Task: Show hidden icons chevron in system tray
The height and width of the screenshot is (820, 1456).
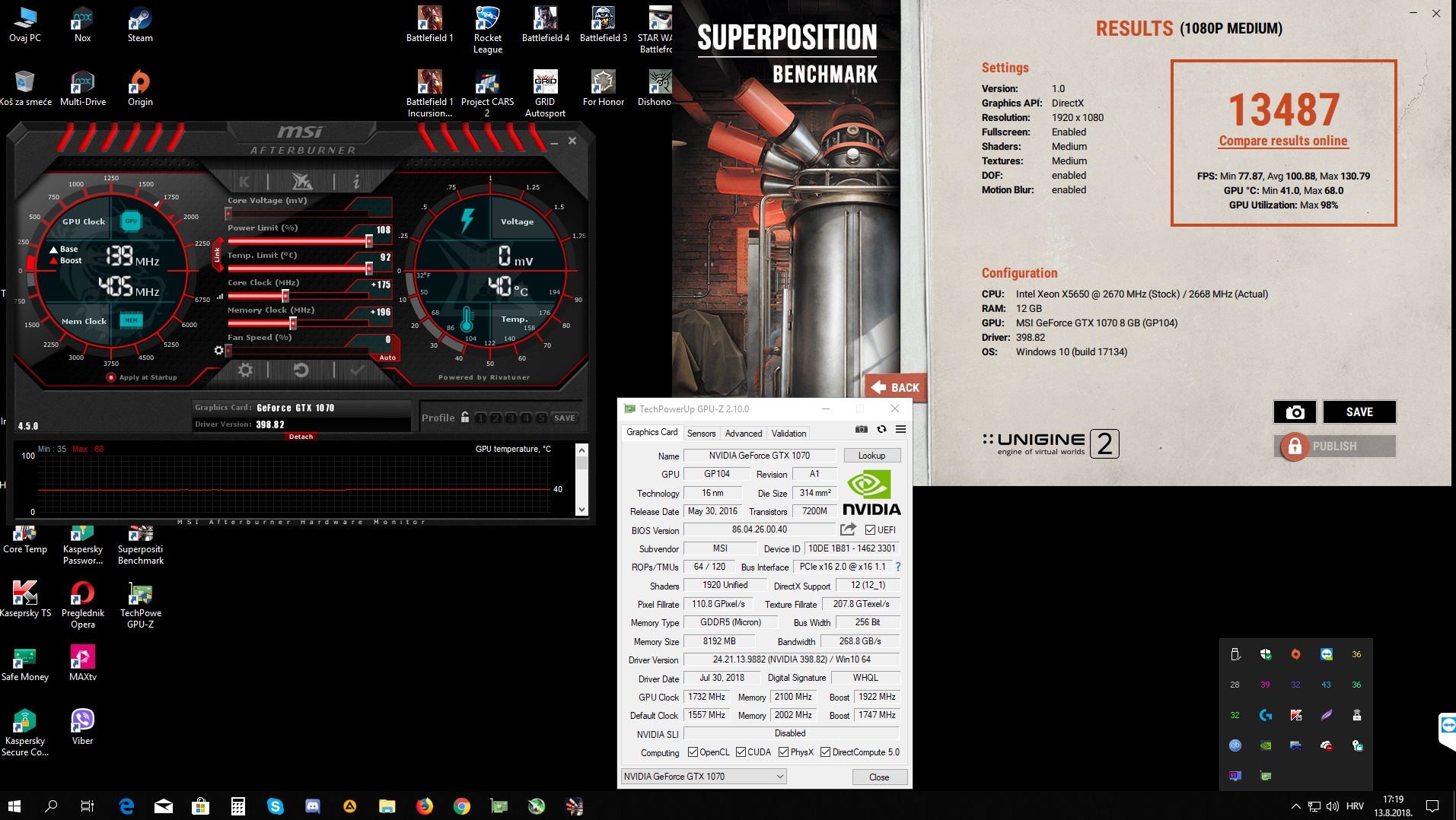Action: 1295,806
